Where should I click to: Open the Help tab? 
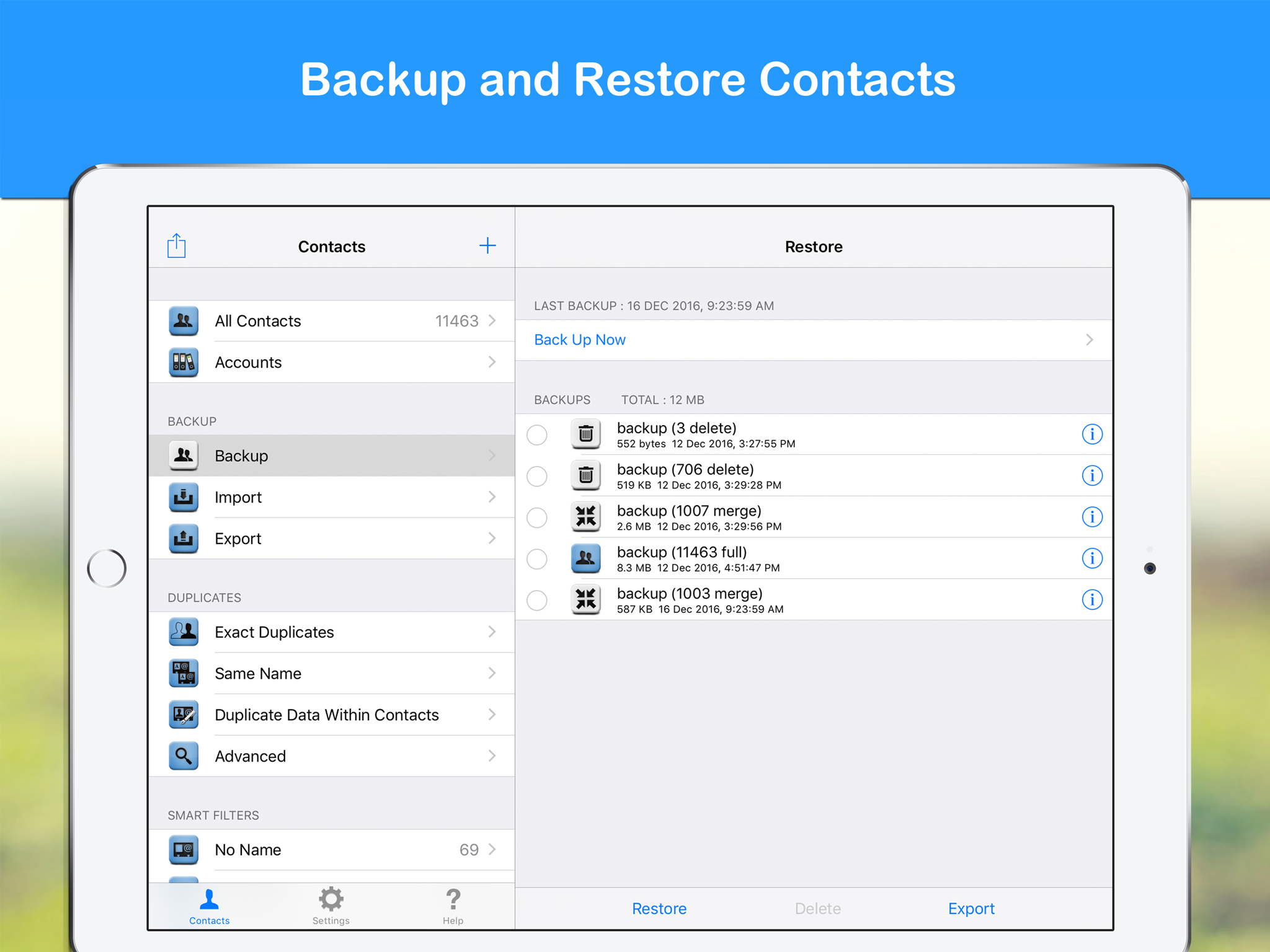tap(453, 906)
